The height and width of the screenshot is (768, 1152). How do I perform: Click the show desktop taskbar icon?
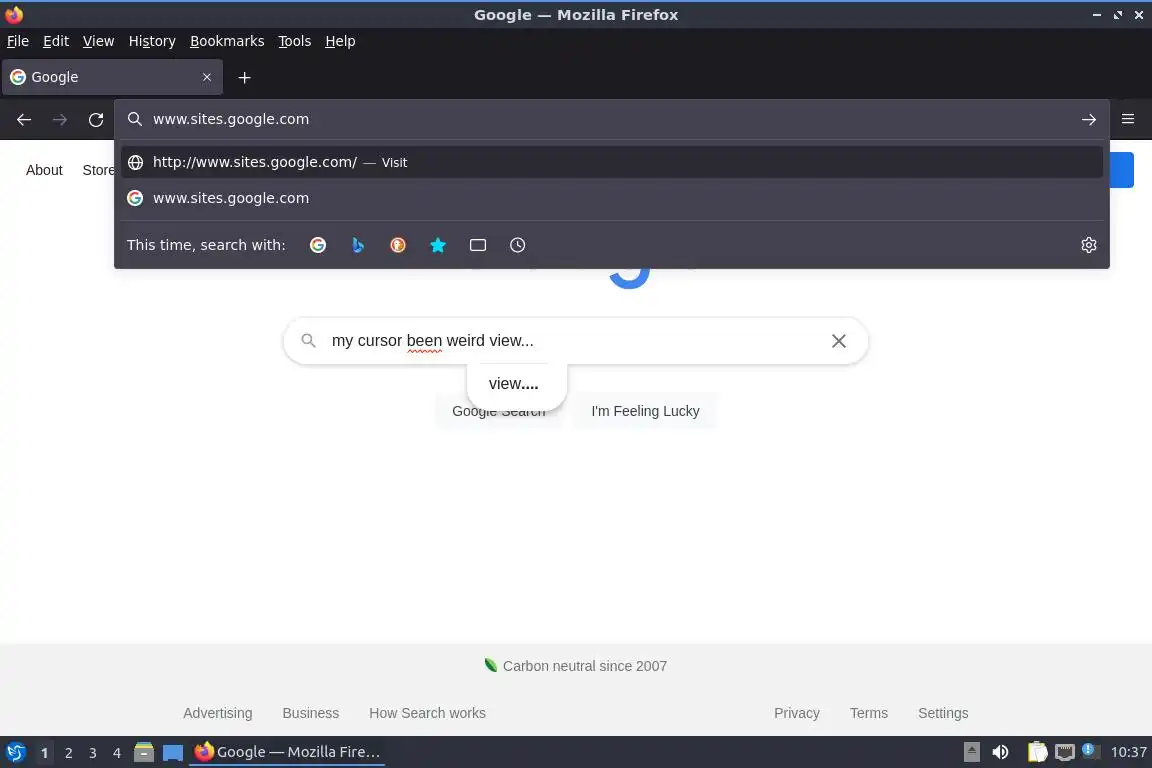[x=173, y=753]
